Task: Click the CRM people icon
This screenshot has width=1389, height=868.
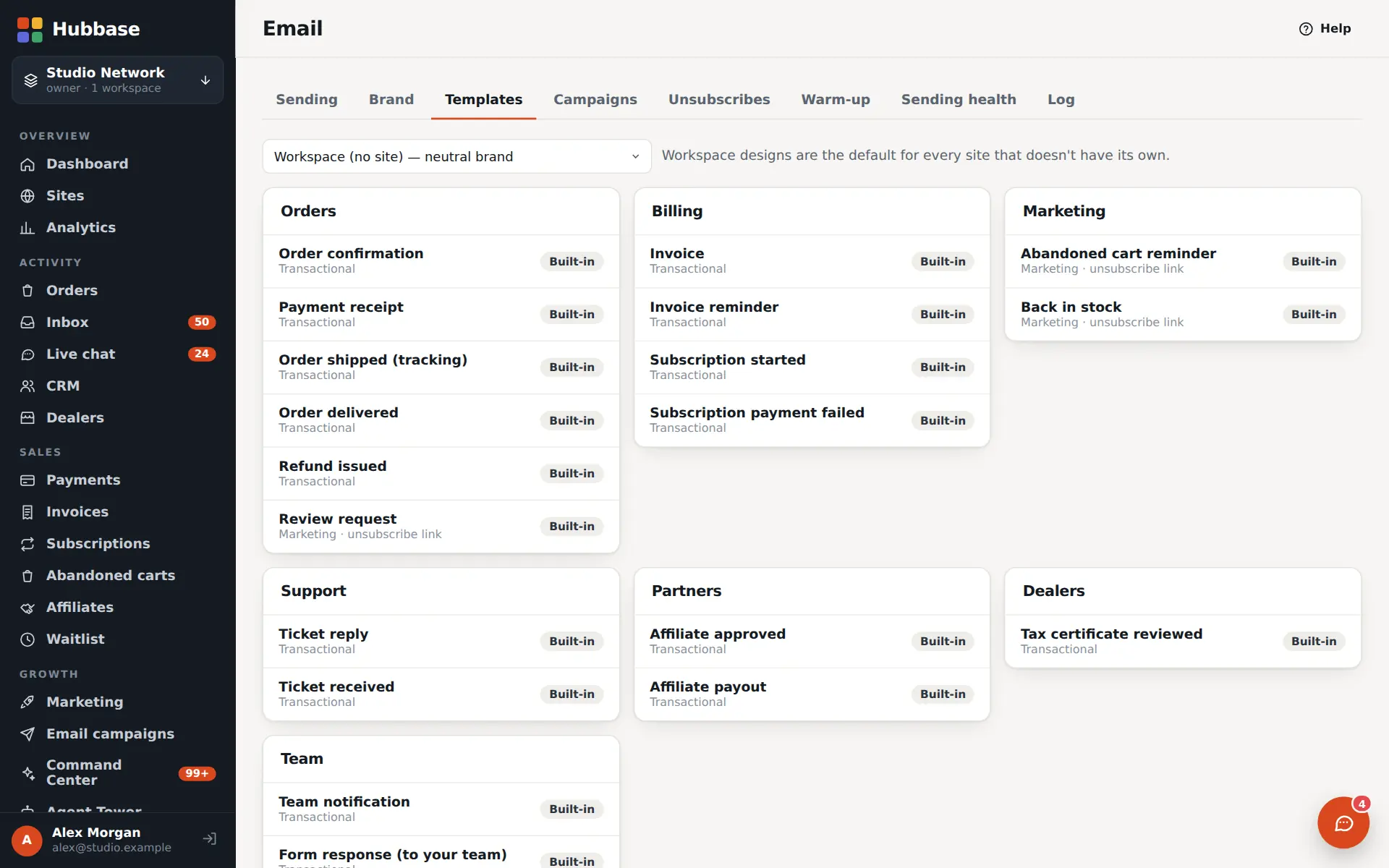Action: coord(27,386)
